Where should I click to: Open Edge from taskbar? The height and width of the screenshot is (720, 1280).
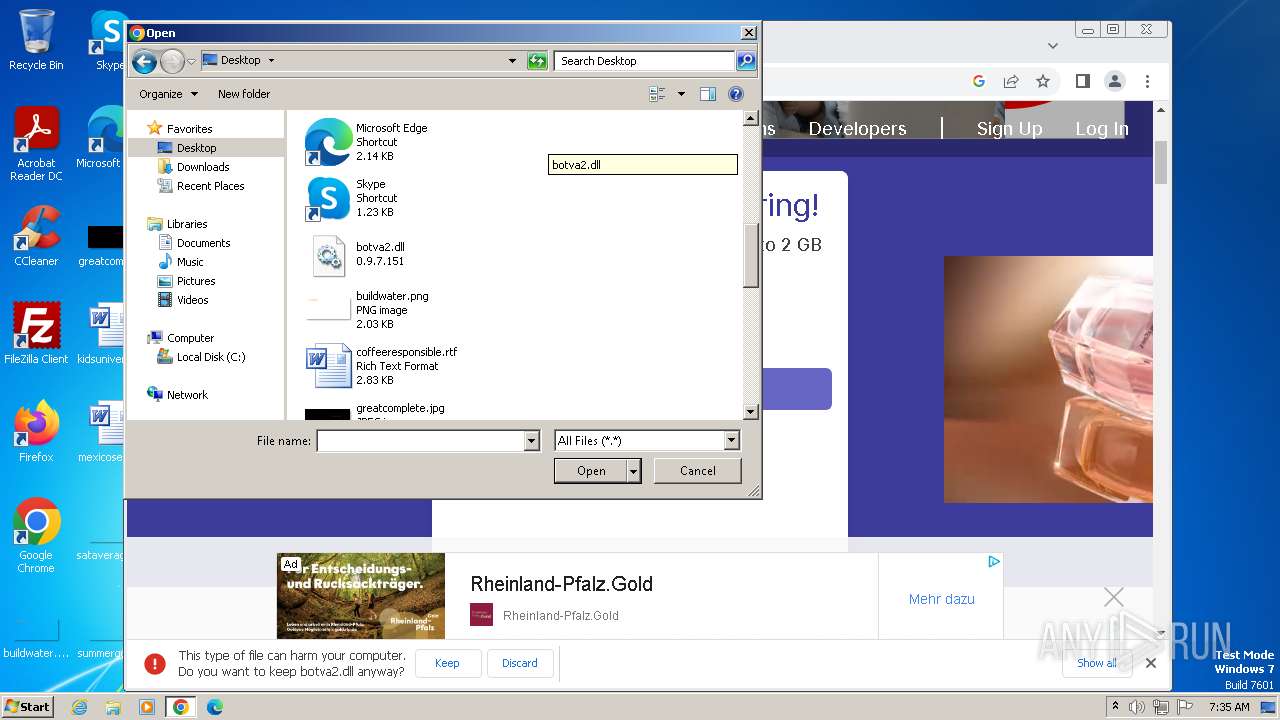tap(215, 707)
